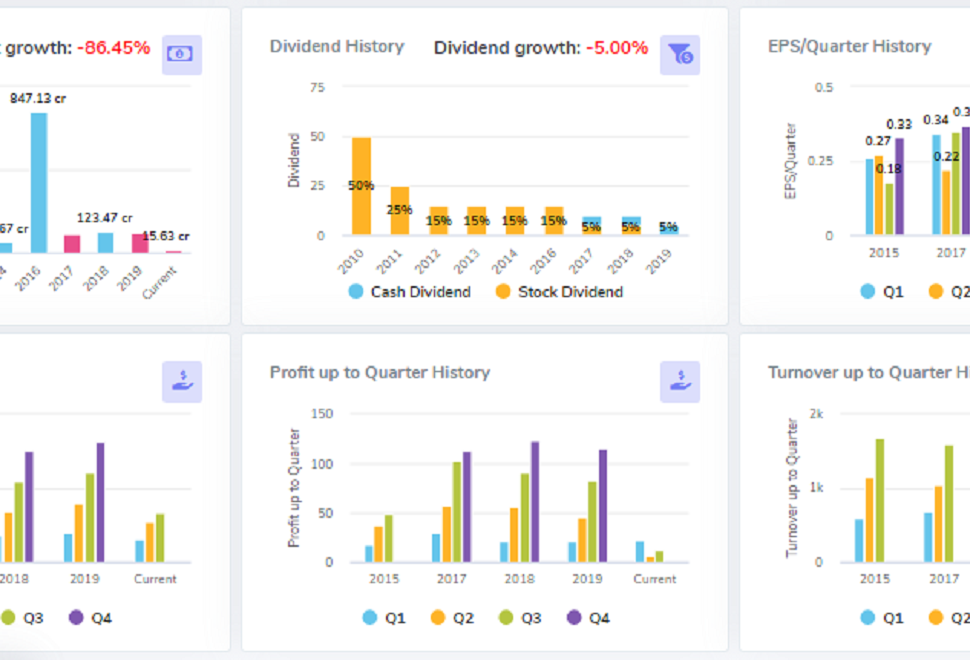
Task: Hide Q1 series in Profit up to Quarter chart
Action: tap(385, 618)
